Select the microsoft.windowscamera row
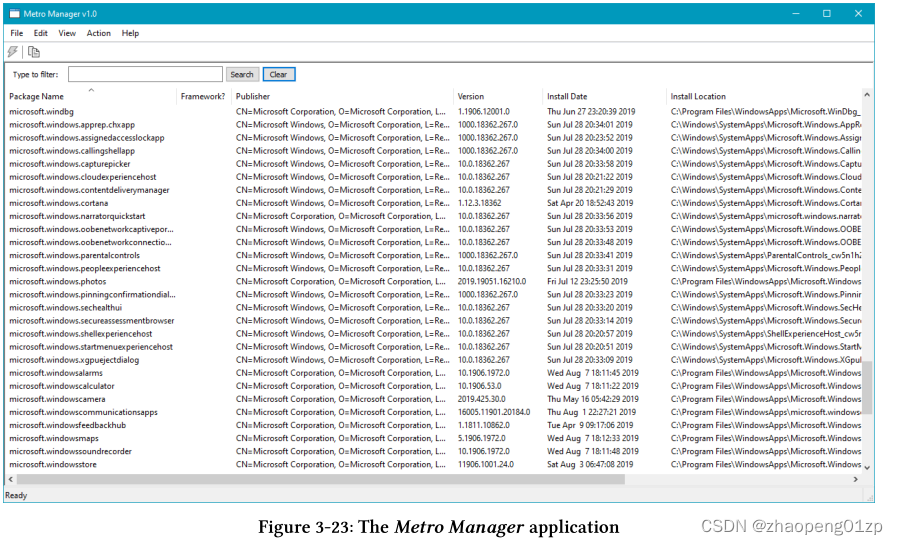The height and width of the screenshot is (545, 898). click(x=434, y=399)
